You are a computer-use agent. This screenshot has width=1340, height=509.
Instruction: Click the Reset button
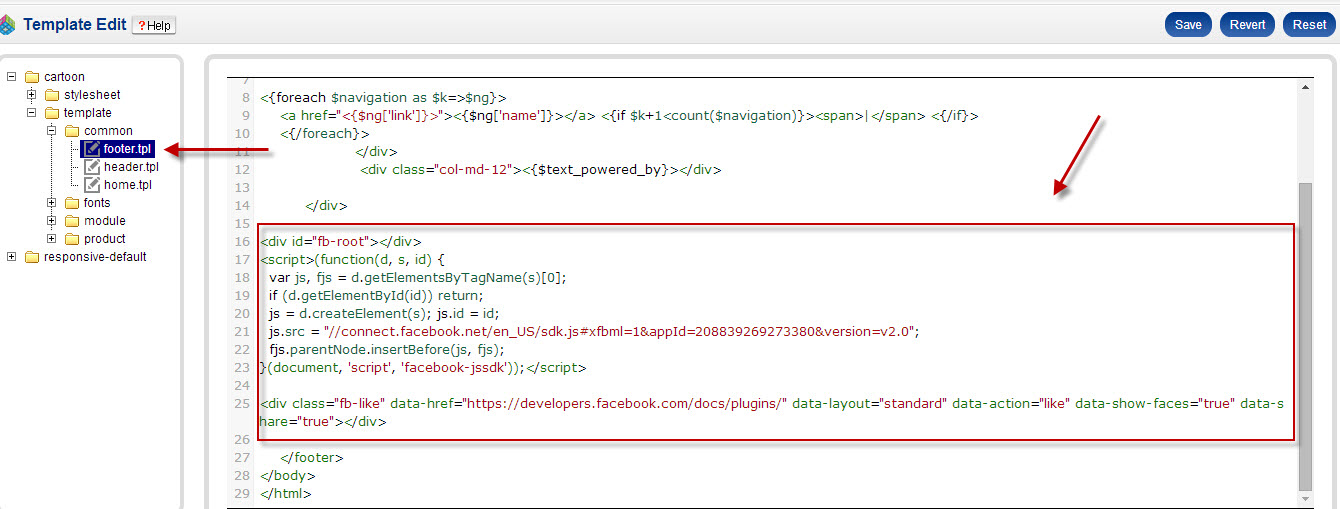[1309, 24]
